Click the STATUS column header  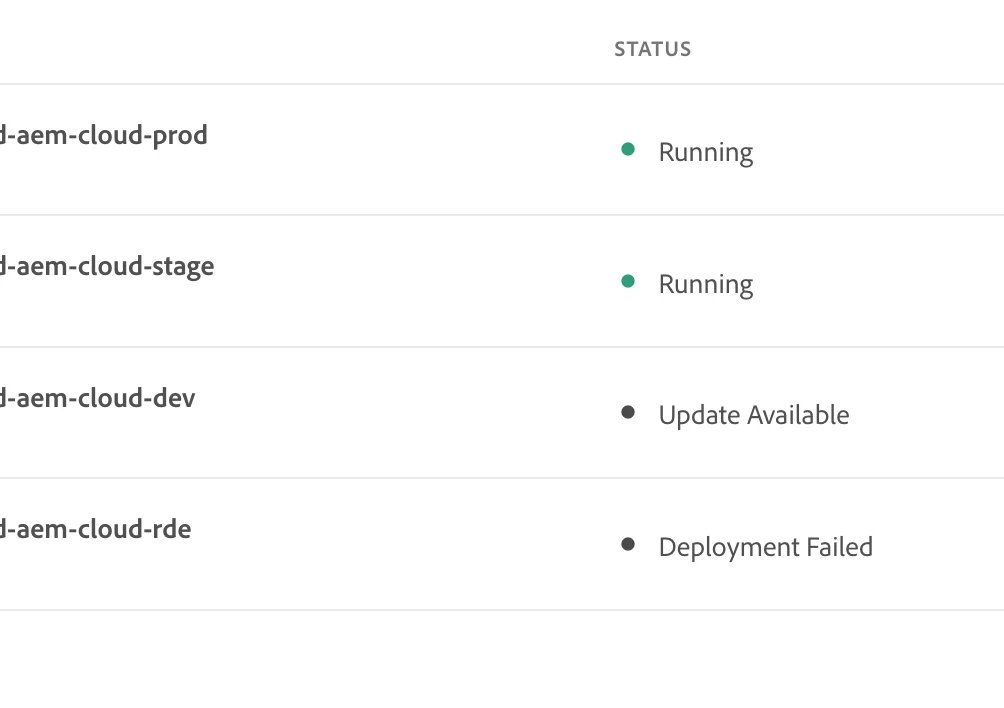coord(652,49)
